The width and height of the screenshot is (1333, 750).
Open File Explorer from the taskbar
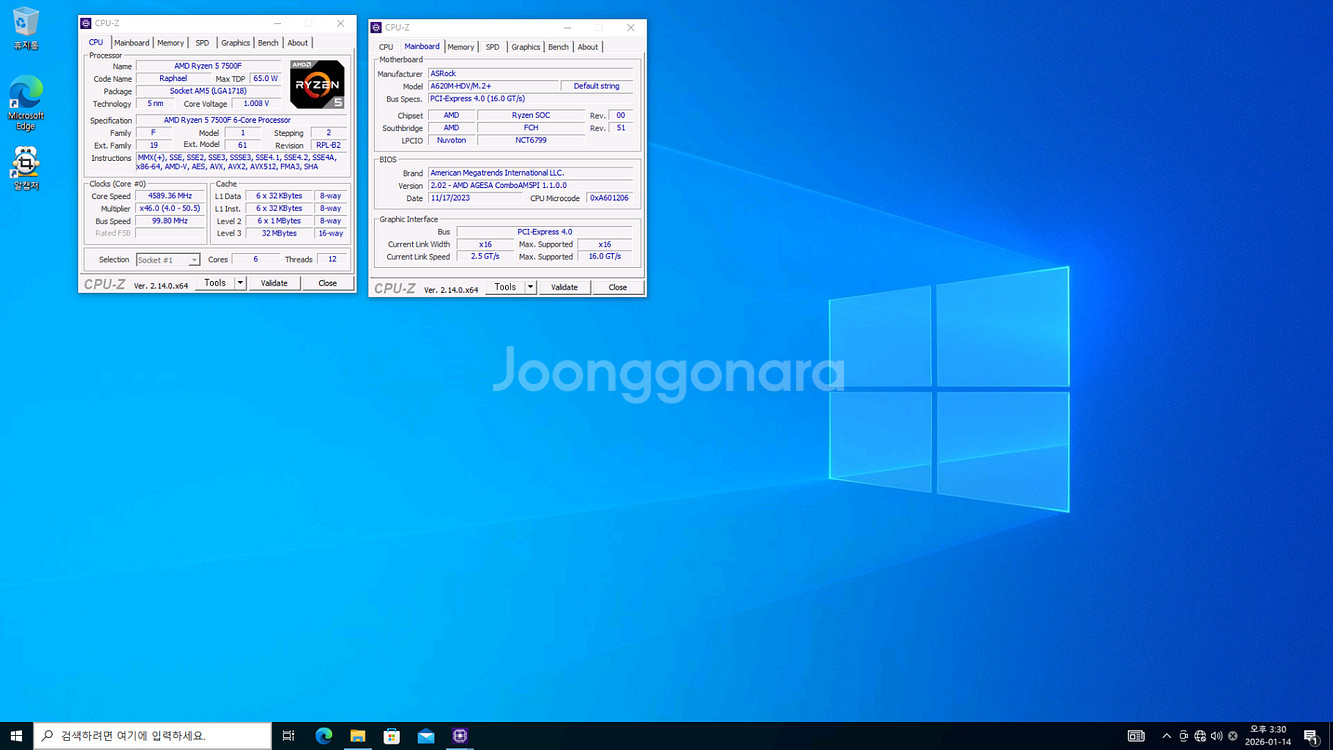pos(357,735)
